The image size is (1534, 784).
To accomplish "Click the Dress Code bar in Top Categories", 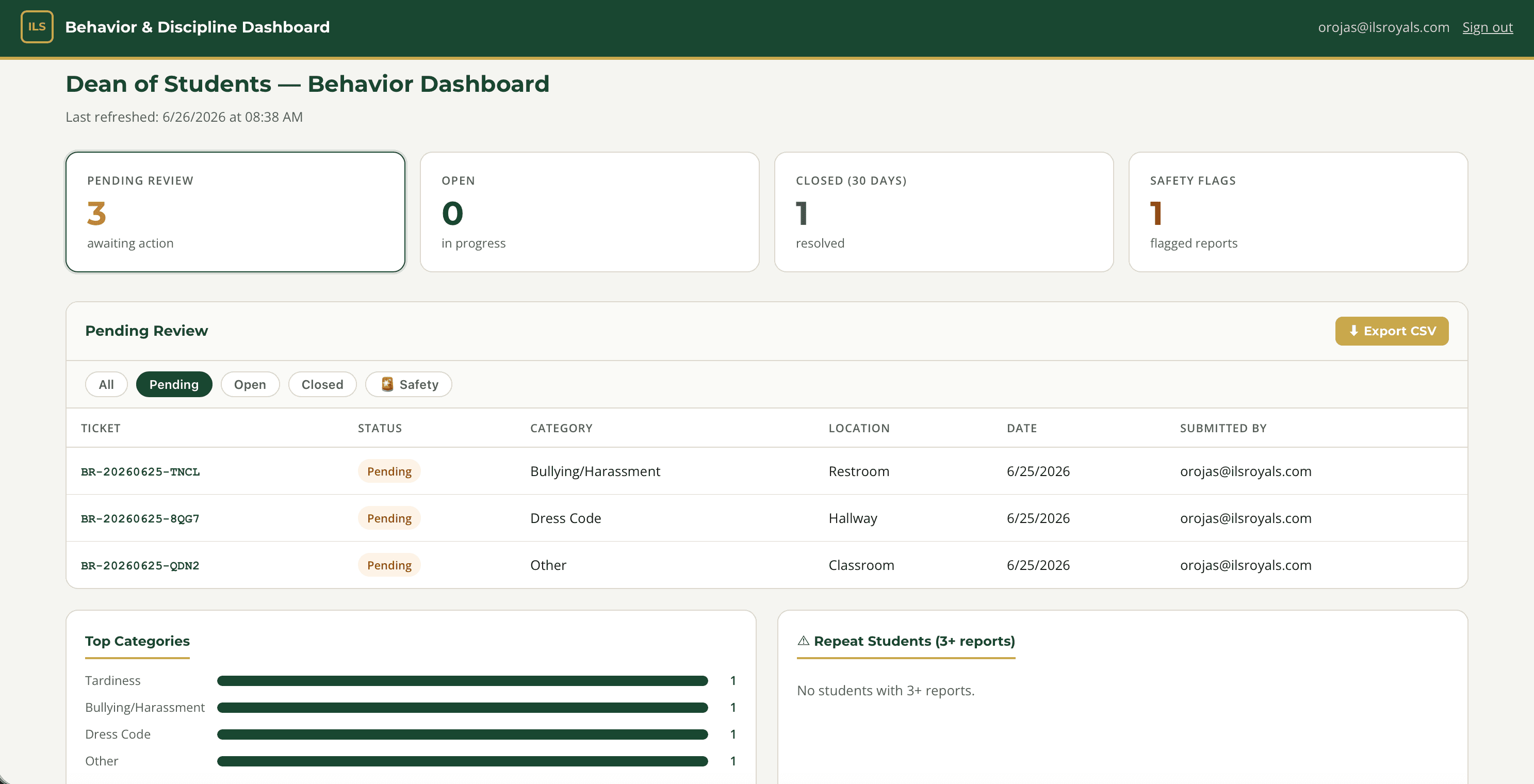I will (462, 734).
